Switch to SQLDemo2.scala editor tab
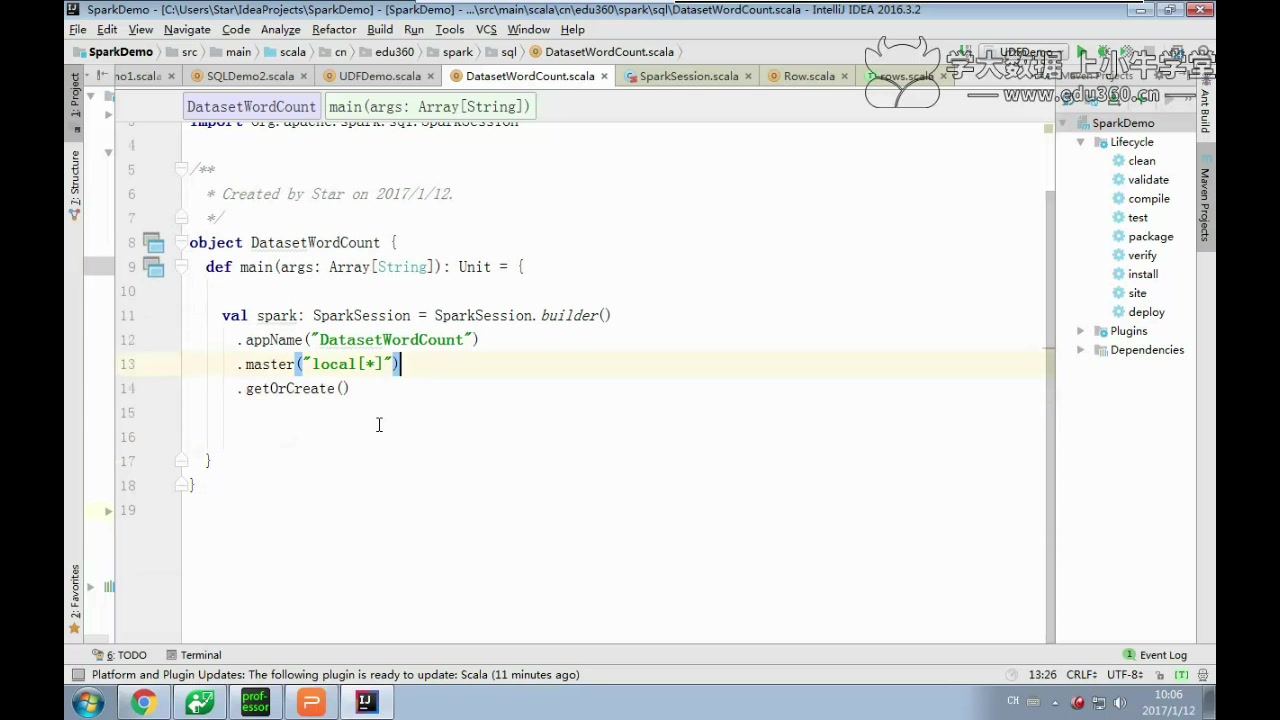Image resolution: width=1280 pixels, height=720 pixels. [x=250, y=76]
